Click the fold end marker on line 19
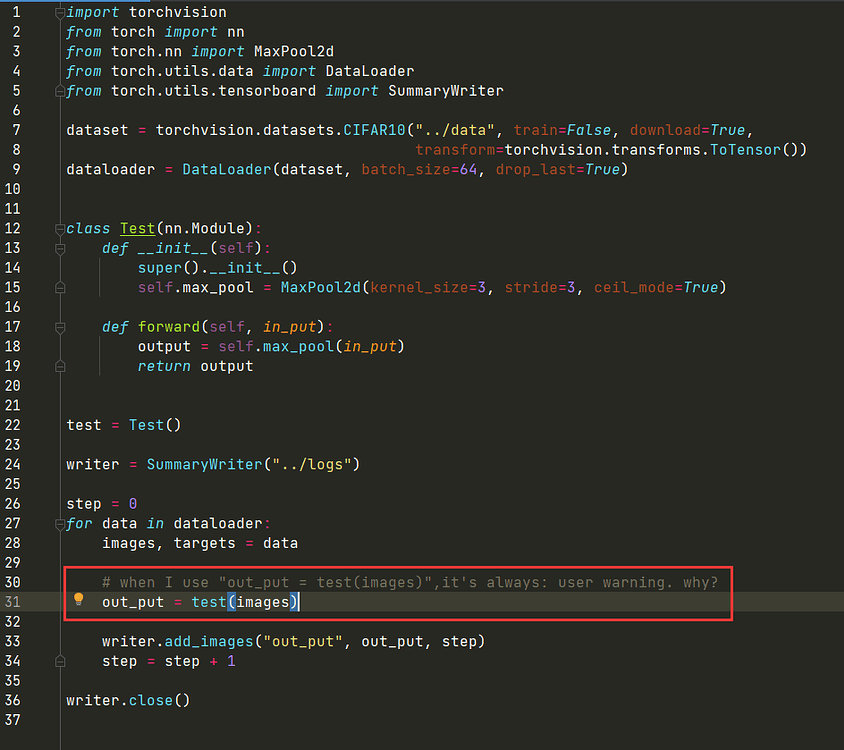 pyautogui.click(x=61, y=366)
